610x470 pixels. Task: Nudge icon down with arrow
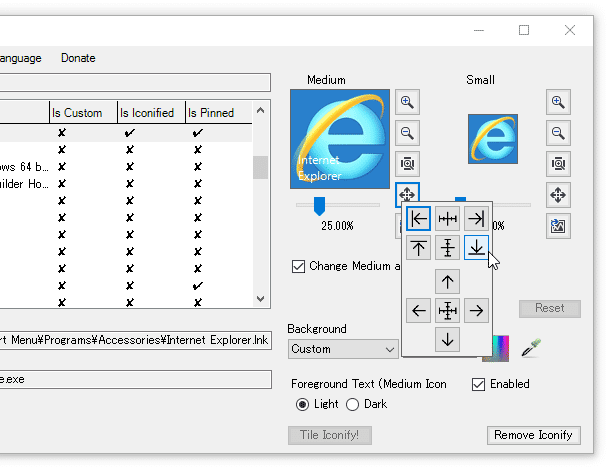447,340
